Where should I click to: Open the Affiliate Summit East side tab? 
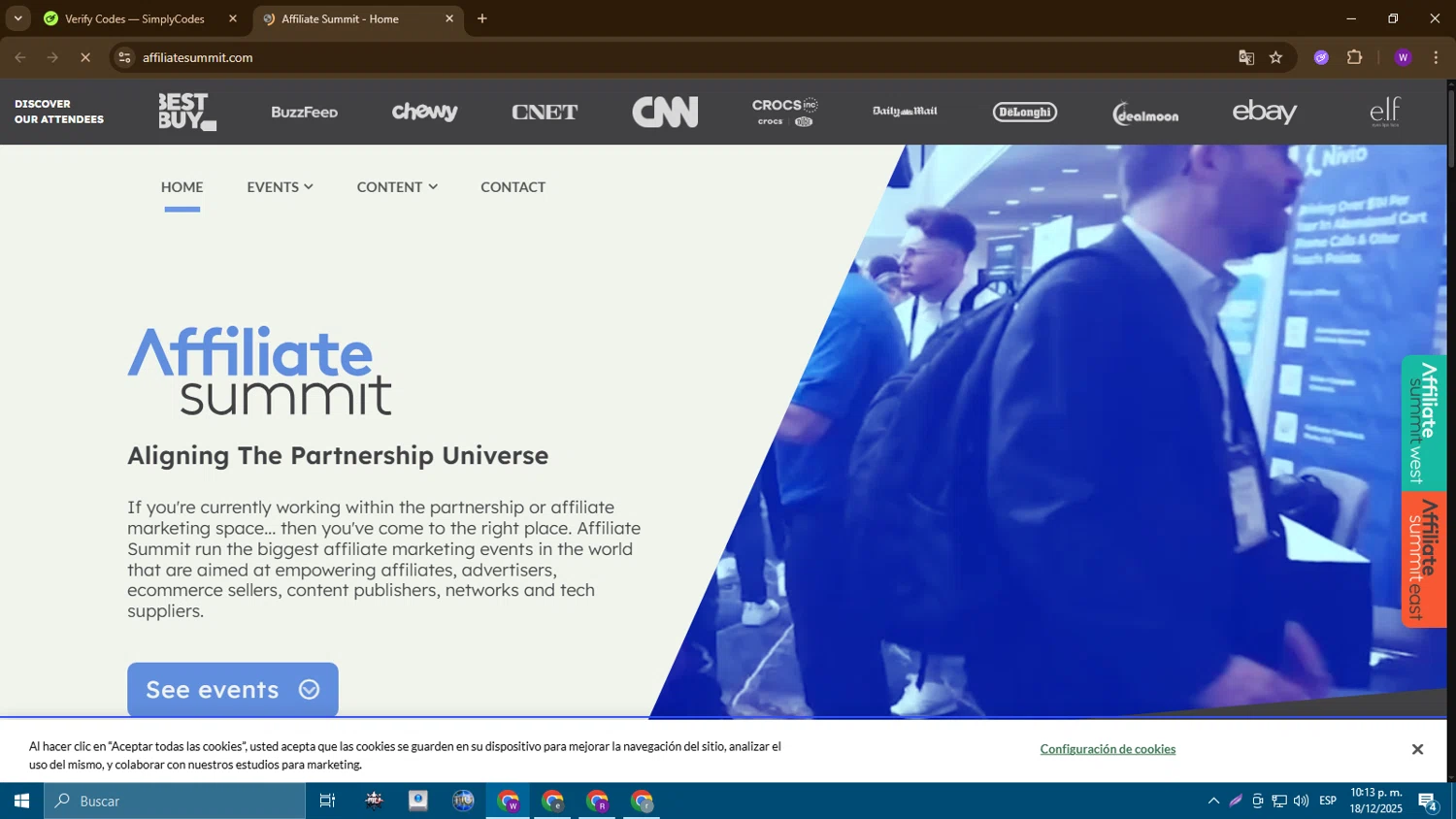pyautogui.click(x=1424, y=560)
